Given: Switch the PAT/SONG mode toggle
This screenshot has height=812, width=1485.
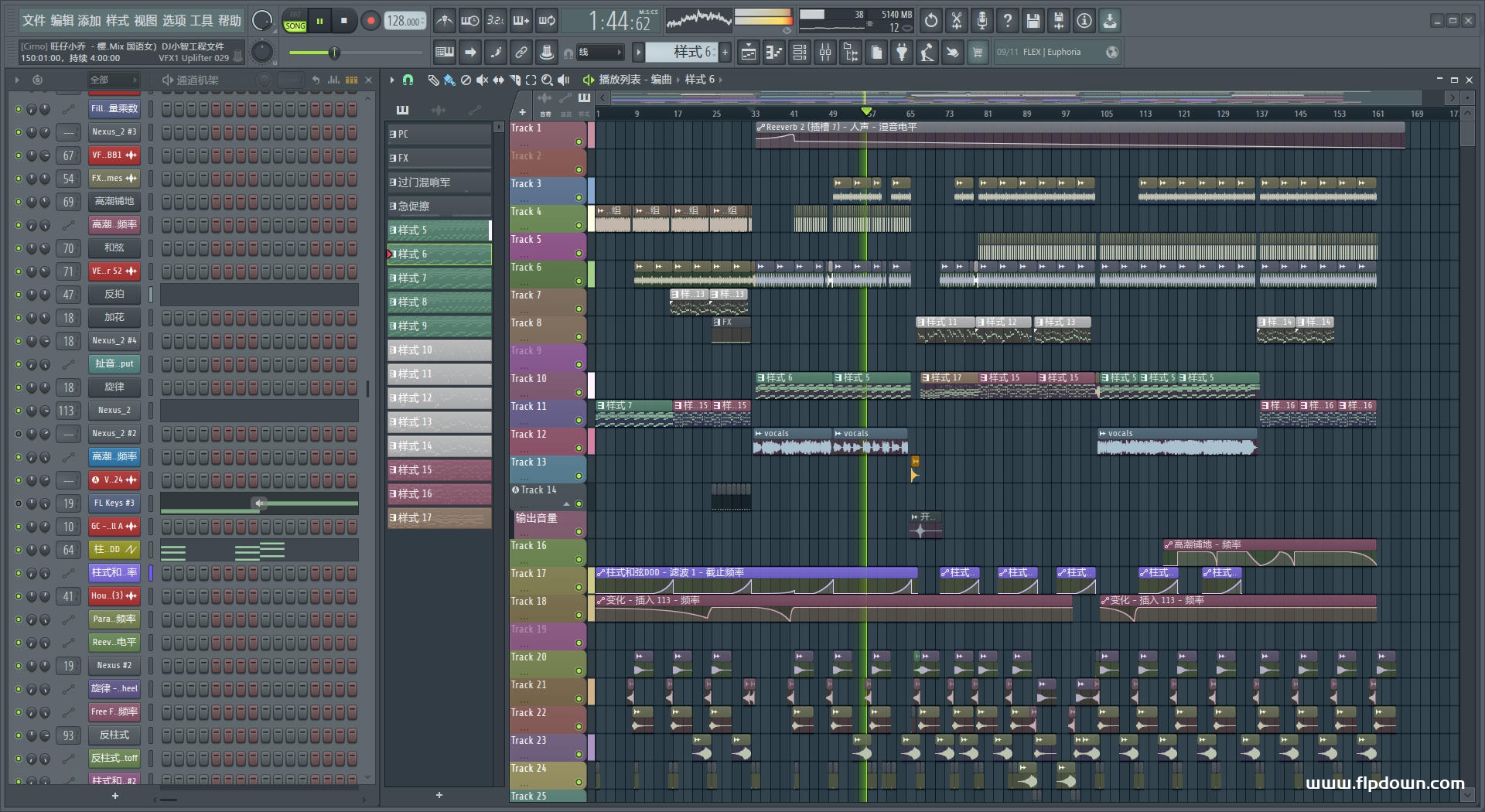Looking at the screenshot, I should click(295, 21).
